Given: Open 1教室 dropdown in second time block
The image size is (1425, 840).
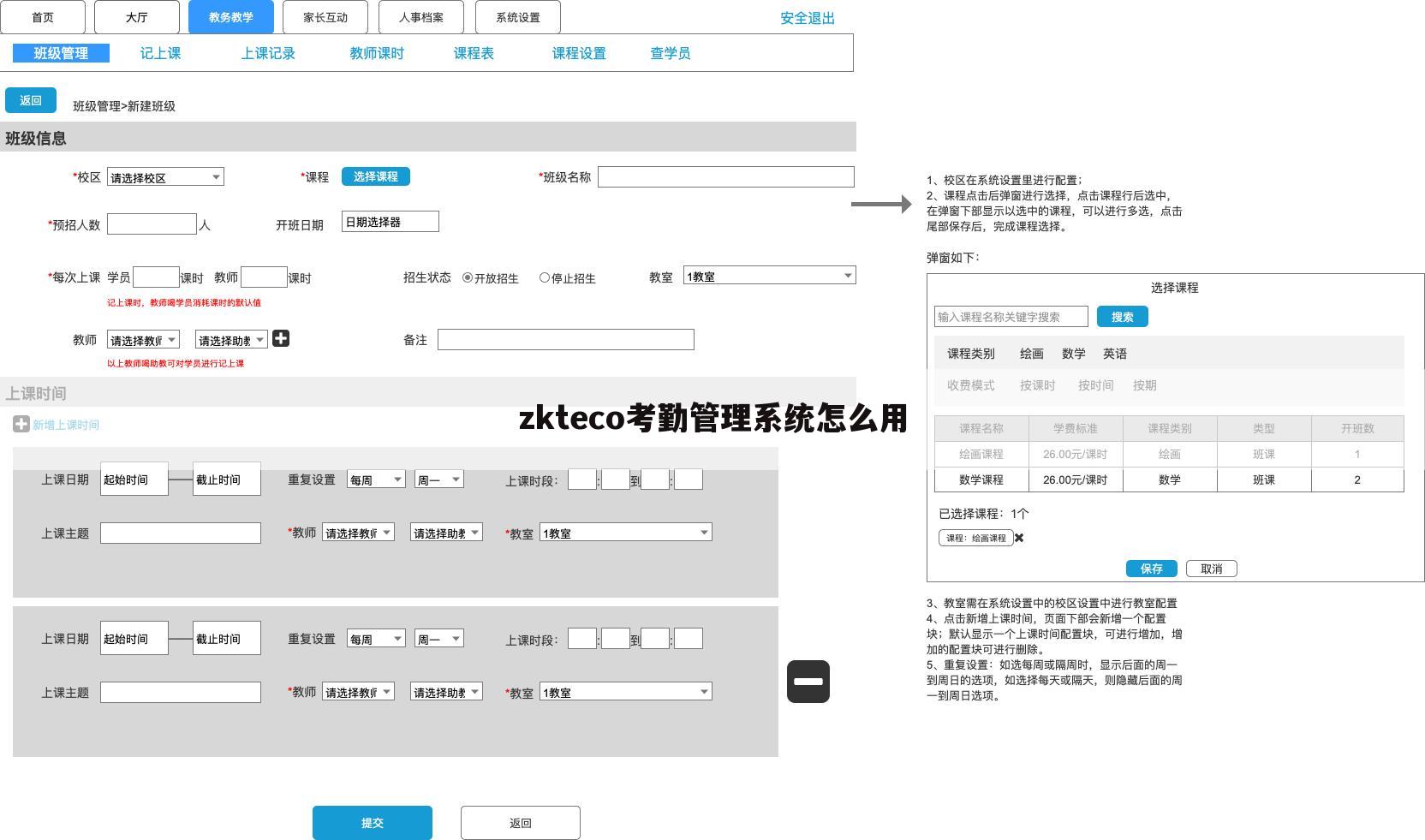Looking at the screenshot, I should [626, 692].
